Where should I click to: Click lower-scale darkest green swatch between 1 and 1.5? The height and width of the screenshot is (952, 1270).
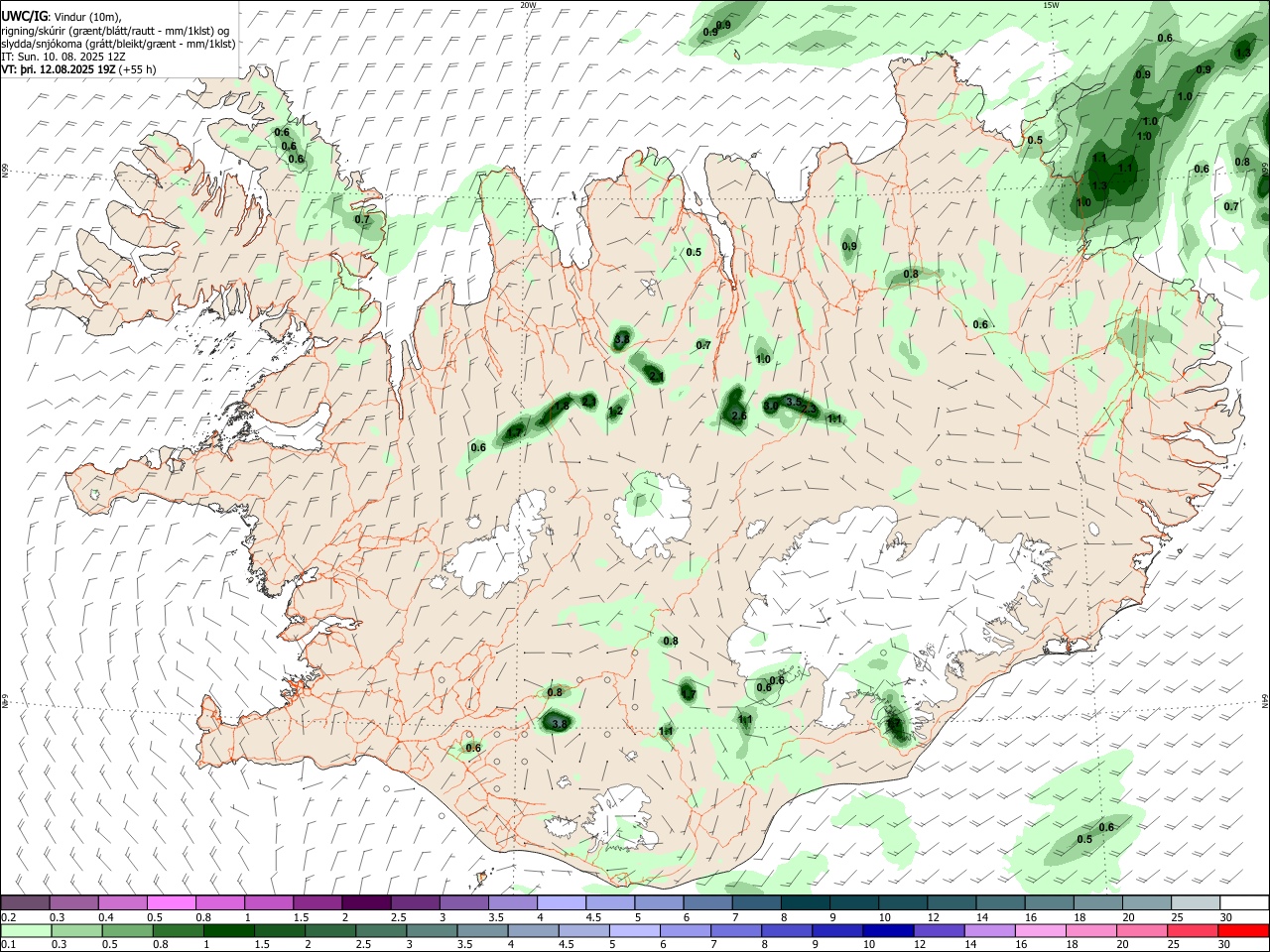pyautogui.click(x=229, y=931)
